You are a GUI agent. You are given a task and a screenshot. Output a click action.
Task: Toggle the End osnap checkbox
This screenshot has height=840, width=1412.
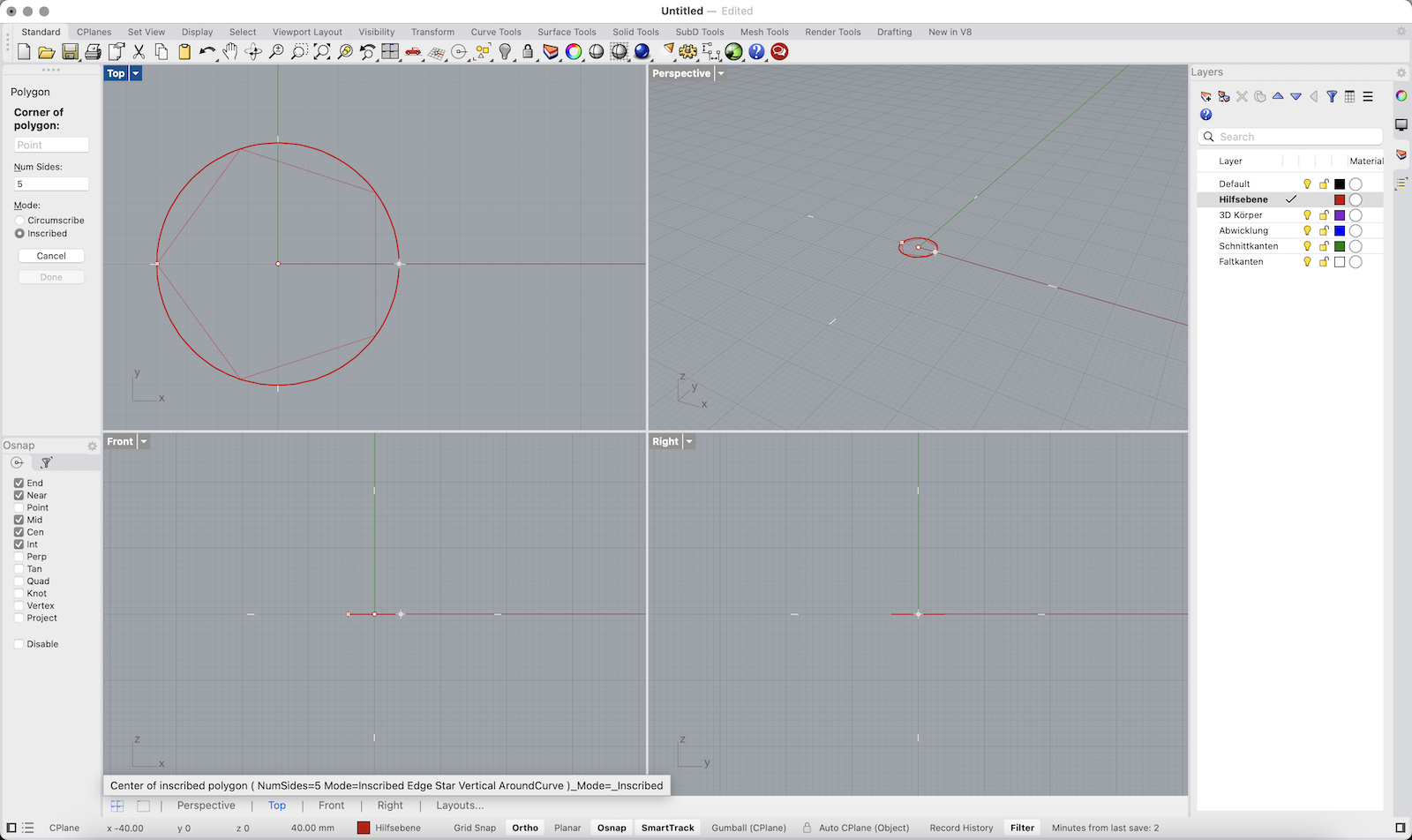point(19,483)
